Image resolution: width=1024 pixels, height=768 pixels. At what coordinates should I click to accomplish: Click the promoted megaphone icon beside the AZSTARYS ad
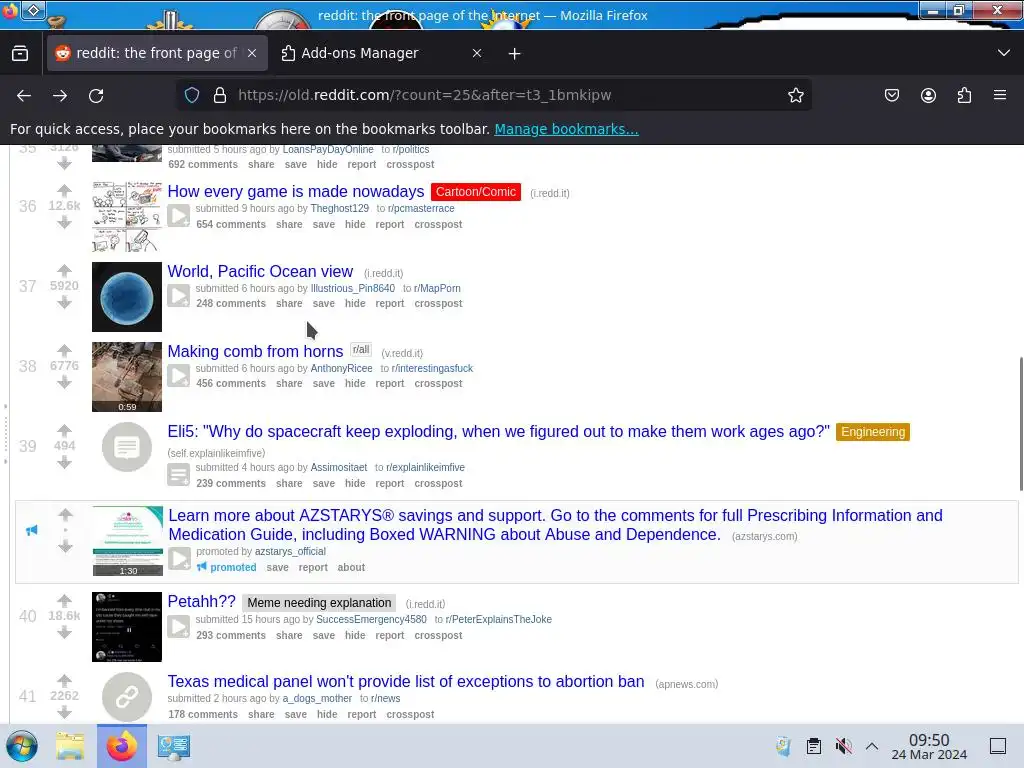[x=31, y=530]
